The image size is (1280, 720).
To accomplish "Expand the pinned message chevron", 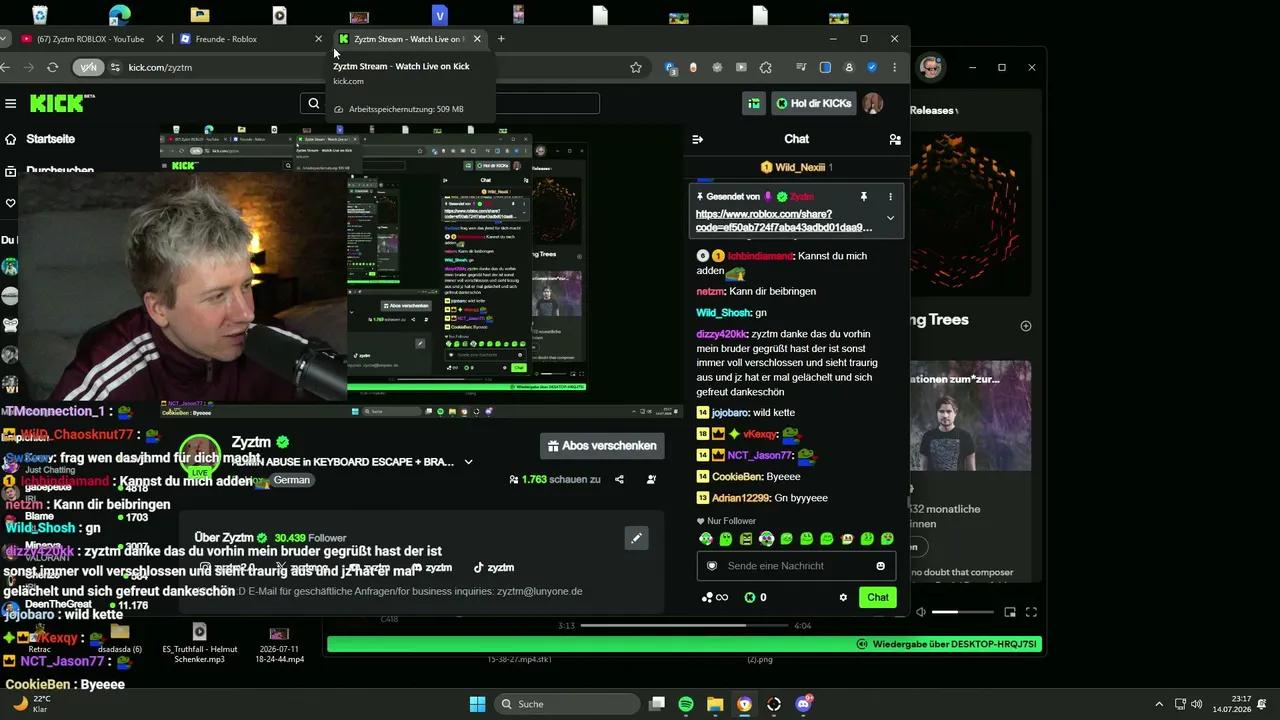I will [890, 218].
